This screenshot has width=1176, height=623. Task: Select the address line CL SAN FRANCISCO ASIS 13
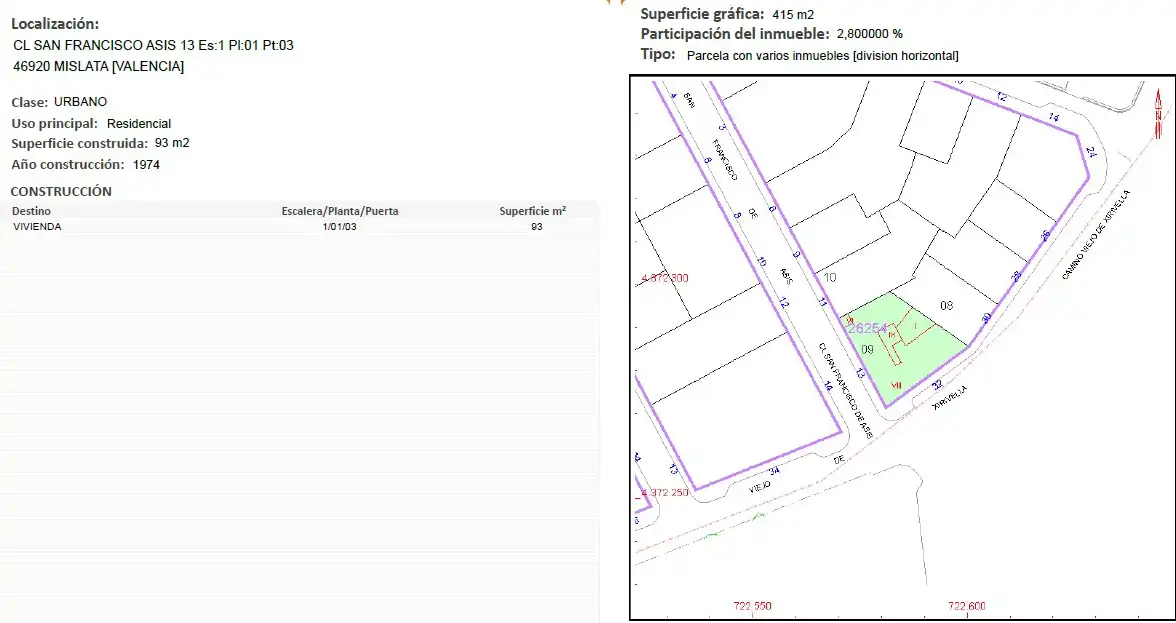(x=153, y=45)
